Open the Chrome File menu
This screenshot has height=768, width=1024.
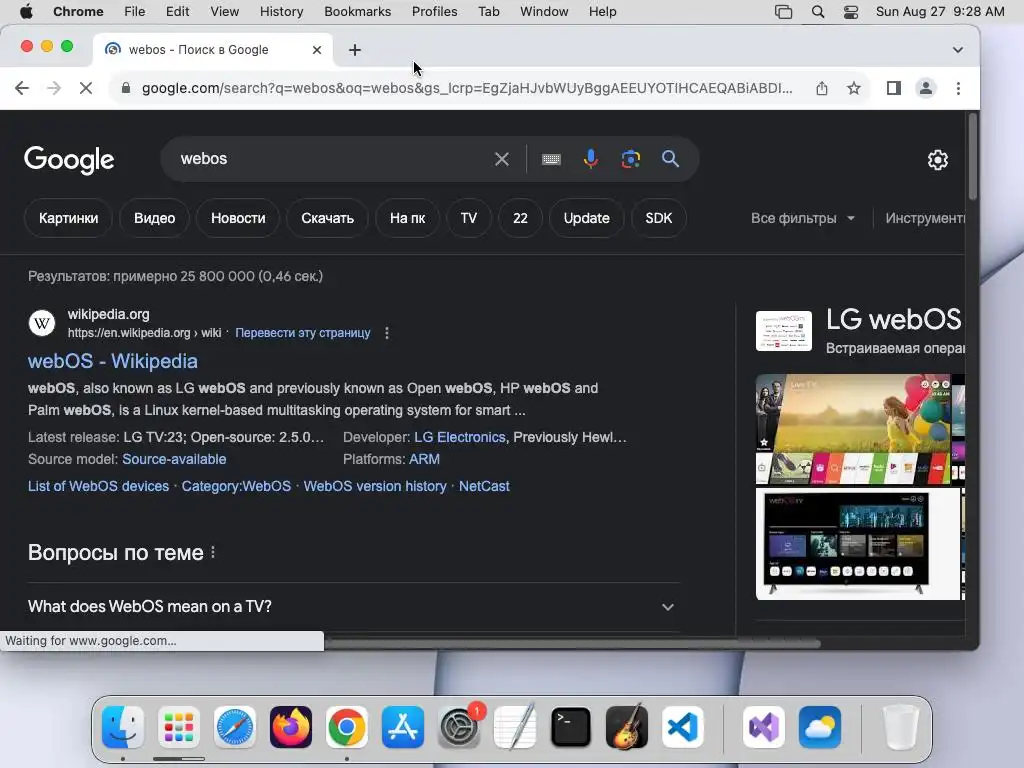(x=135, y=12)
